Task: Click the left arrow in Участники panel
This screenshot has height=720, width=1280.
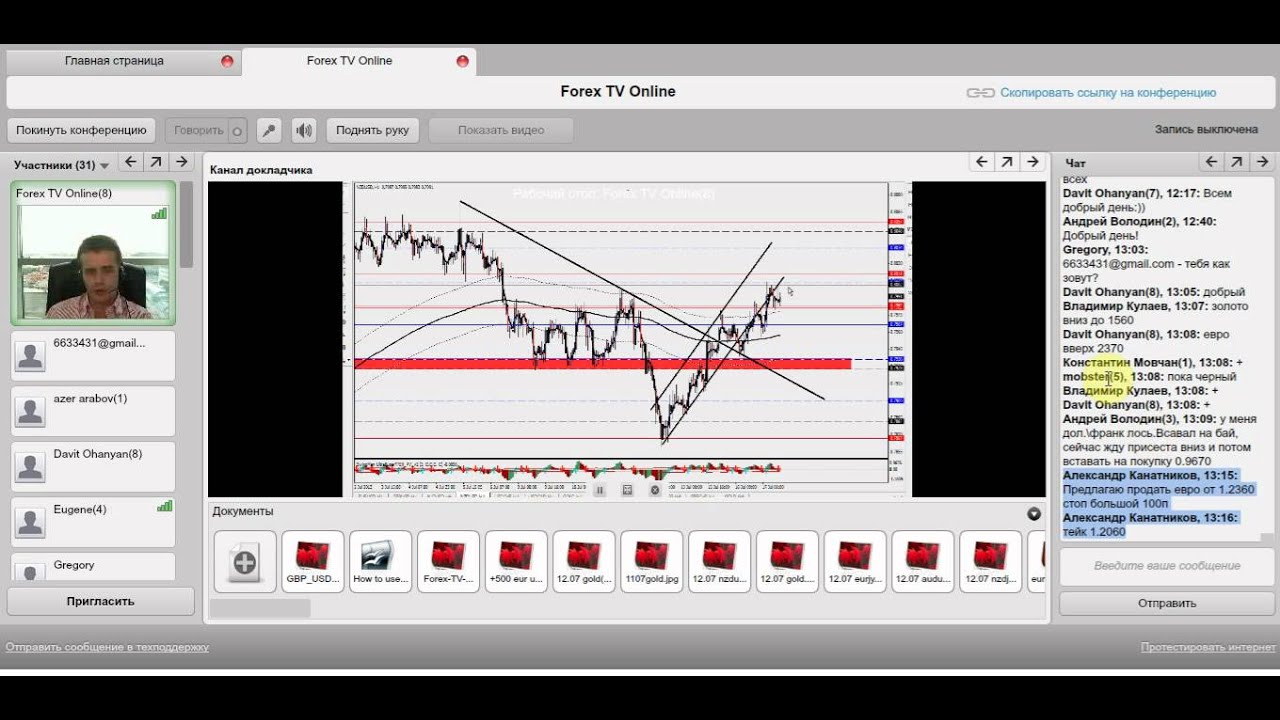Action: pyautogui.click(x=130, y=162)
